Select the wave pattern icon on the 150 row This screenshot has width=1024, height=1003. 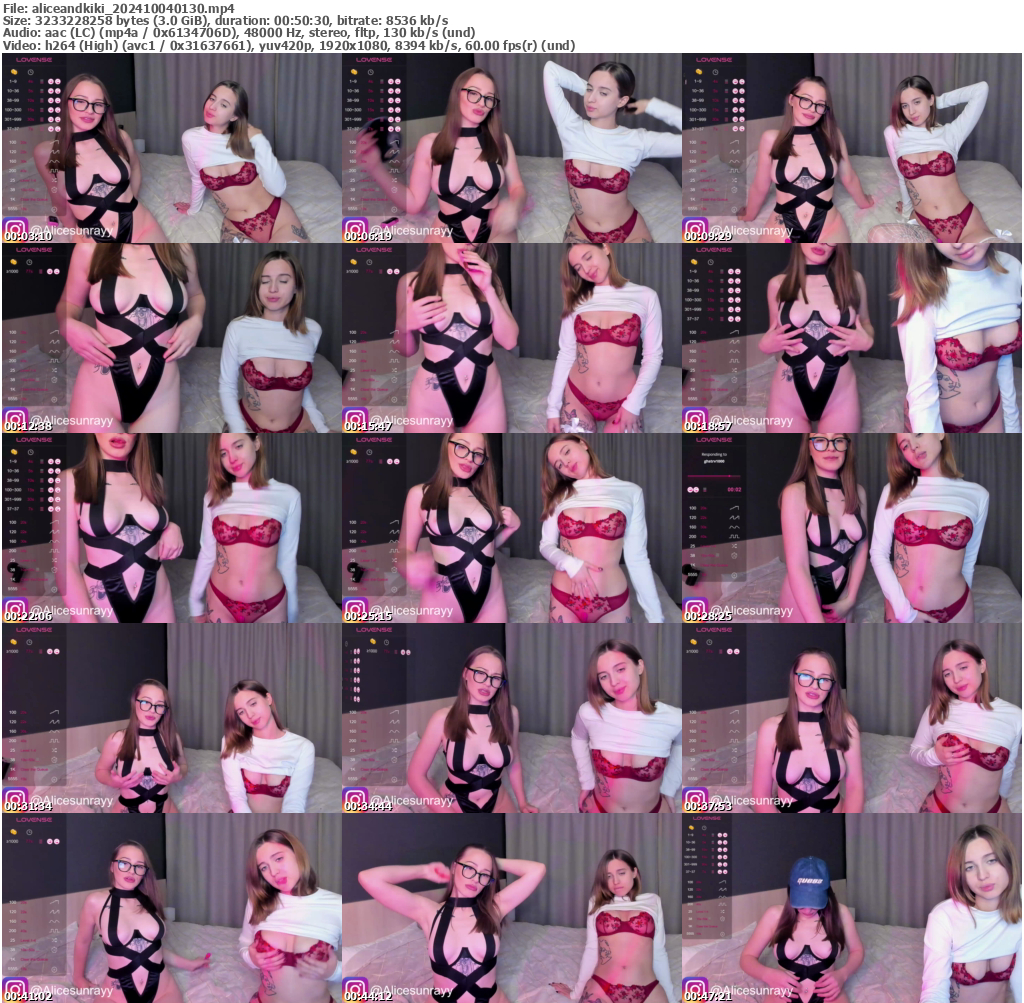[x=54, y=161]
